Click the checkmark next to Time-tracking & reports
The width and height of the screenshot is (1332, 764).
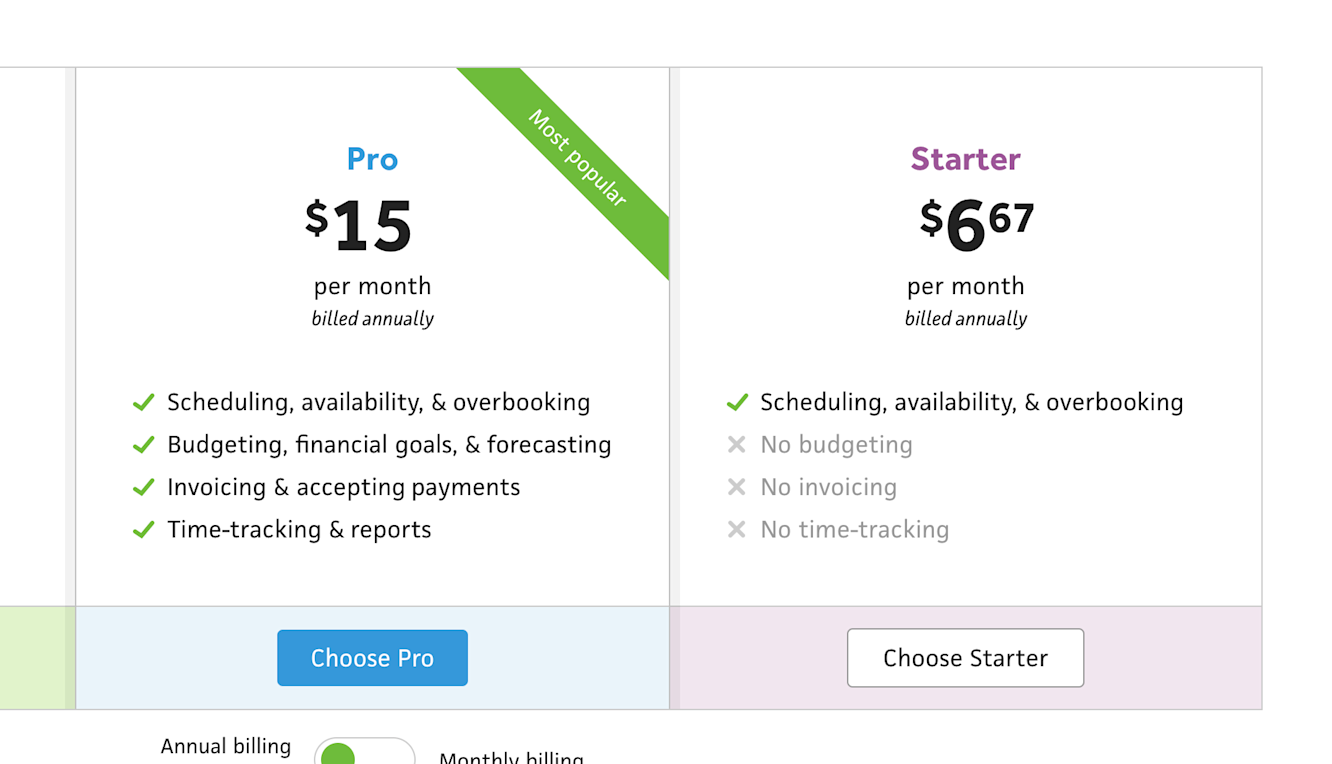[x=144, y=530]
